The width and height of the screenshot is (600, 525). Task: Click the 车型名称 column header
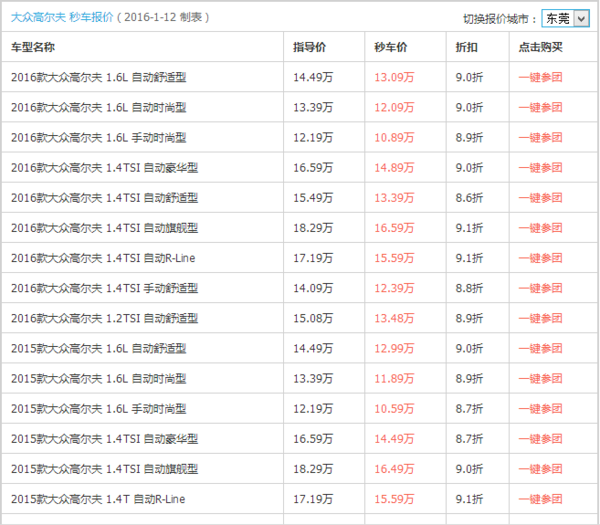(33, 47)
